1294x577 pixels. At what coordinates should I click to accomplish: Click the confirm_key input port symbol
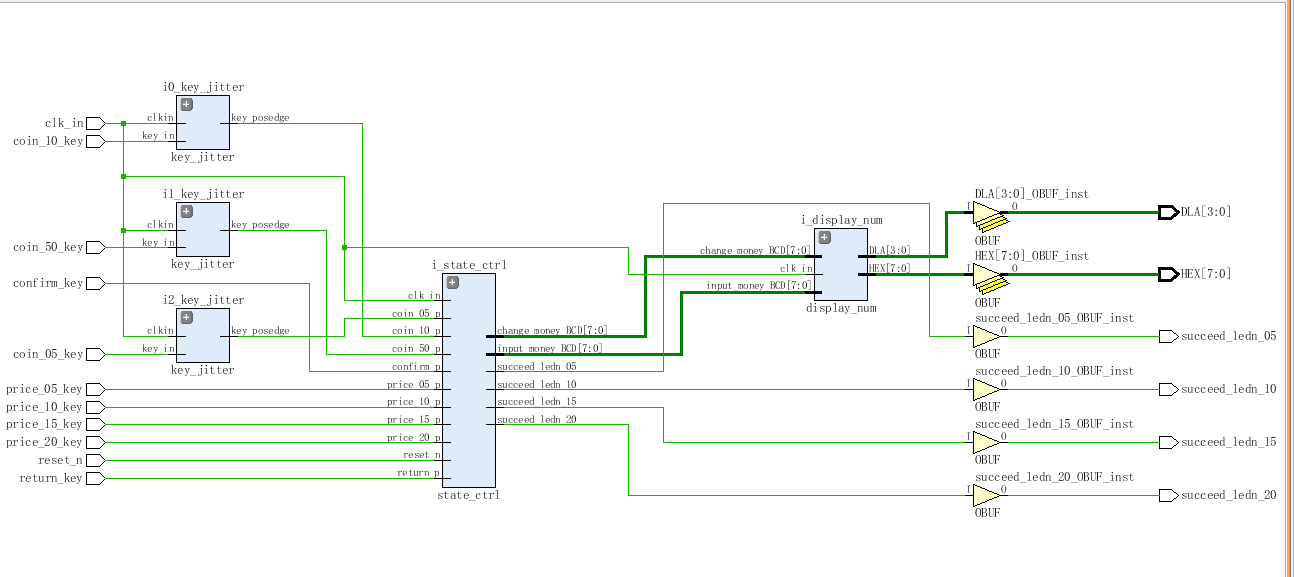click(x=95, y=284)
